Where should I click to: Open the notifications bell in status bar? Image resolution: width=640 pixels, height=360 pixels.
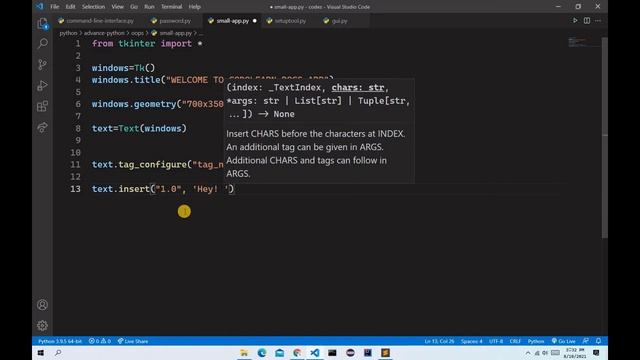(x=598, y=341)
